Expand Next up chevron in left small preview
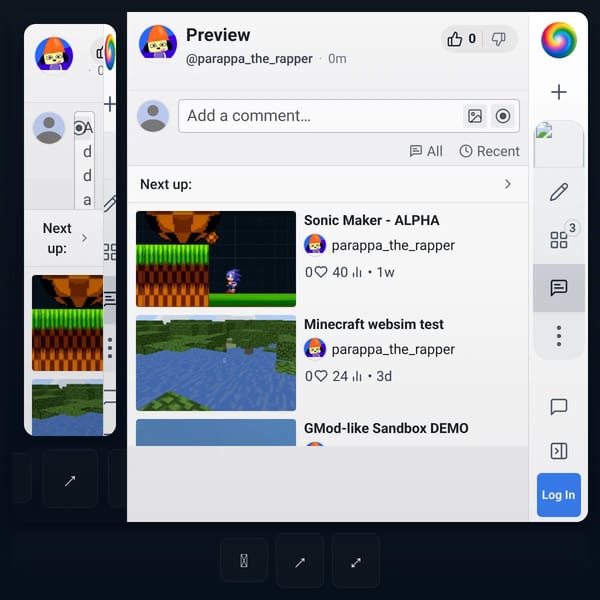The image size is (600, 600). coord(84,238)
